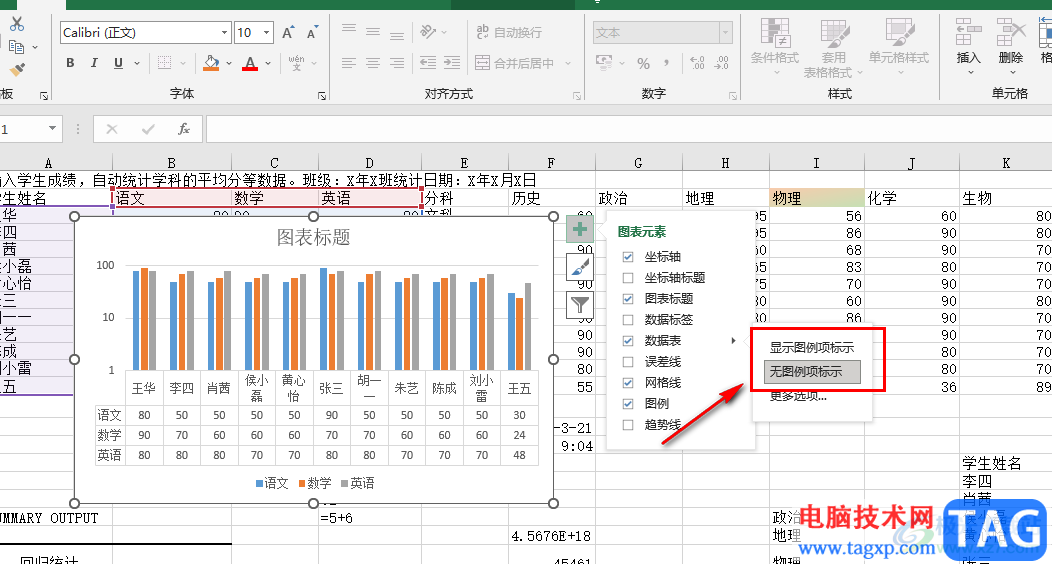This screenshot has height=564, width=1052.
Task: Toggle Italic formatting
Action: click(94, 63)
